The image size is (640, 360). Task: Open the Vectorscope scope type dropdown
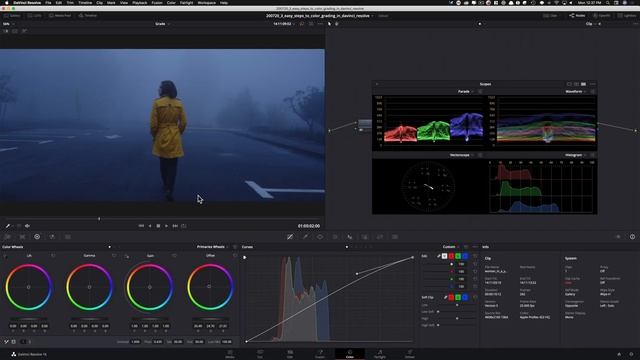pos(462,155)
